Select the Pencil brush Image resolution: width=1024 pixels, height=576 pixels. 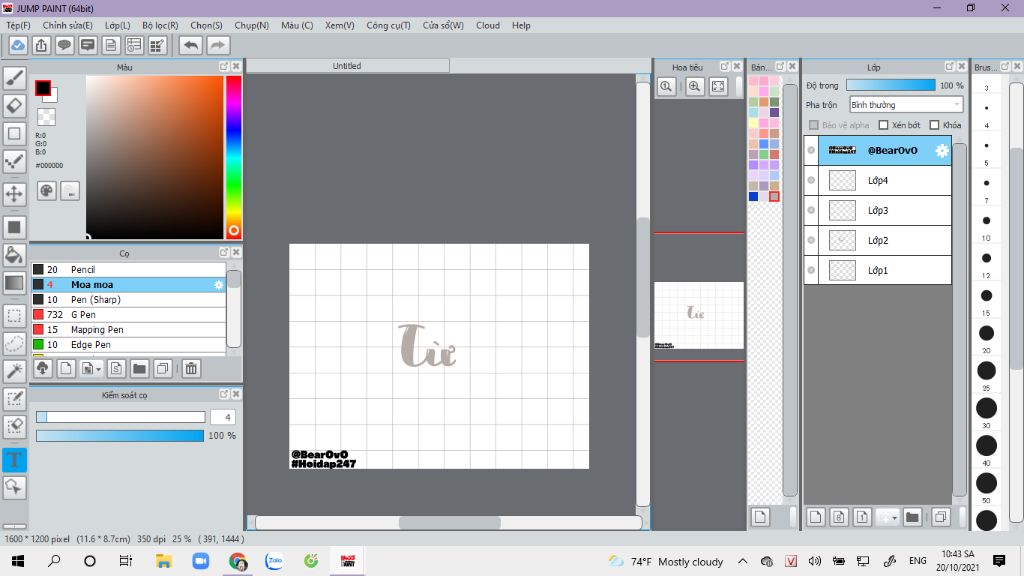[x=129, y=270]
